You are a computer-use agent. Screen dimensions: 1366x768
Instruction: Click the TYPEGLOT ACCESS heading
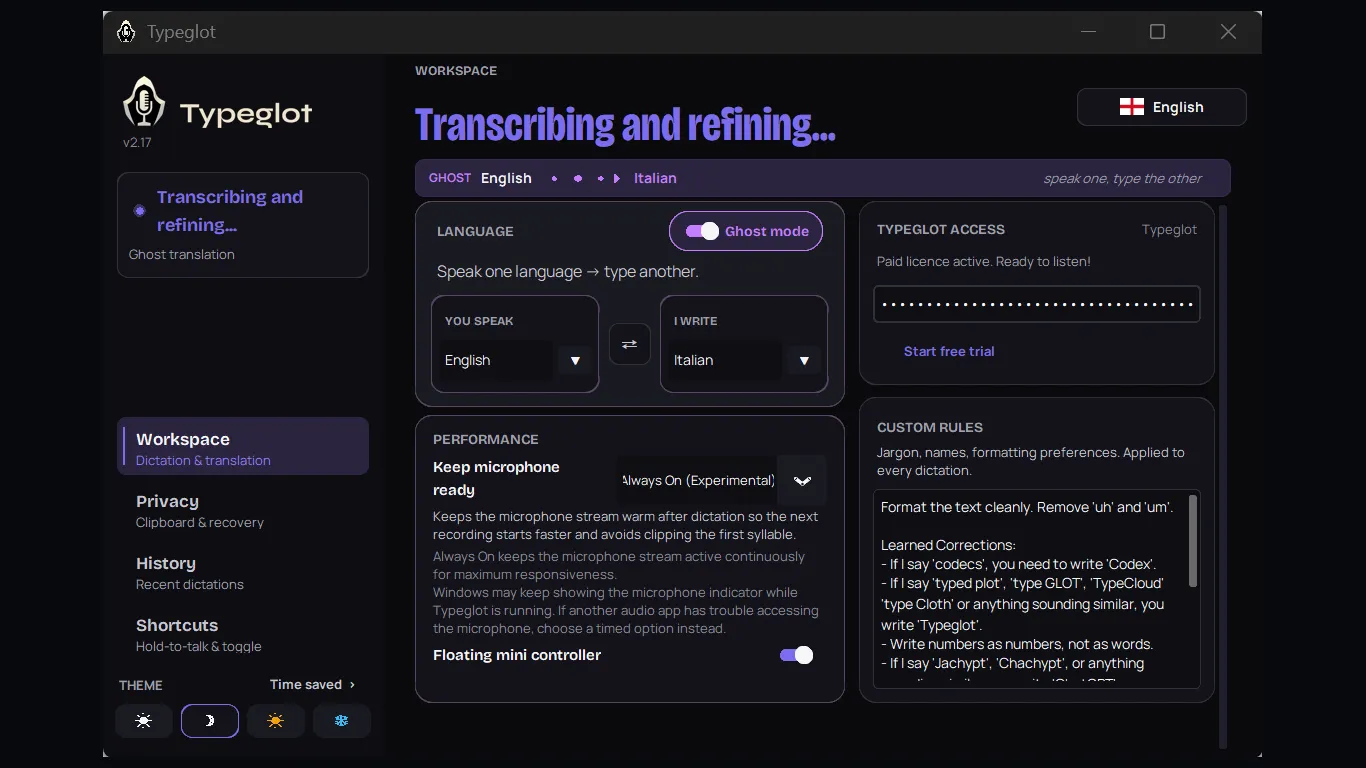tap(941, 229)
